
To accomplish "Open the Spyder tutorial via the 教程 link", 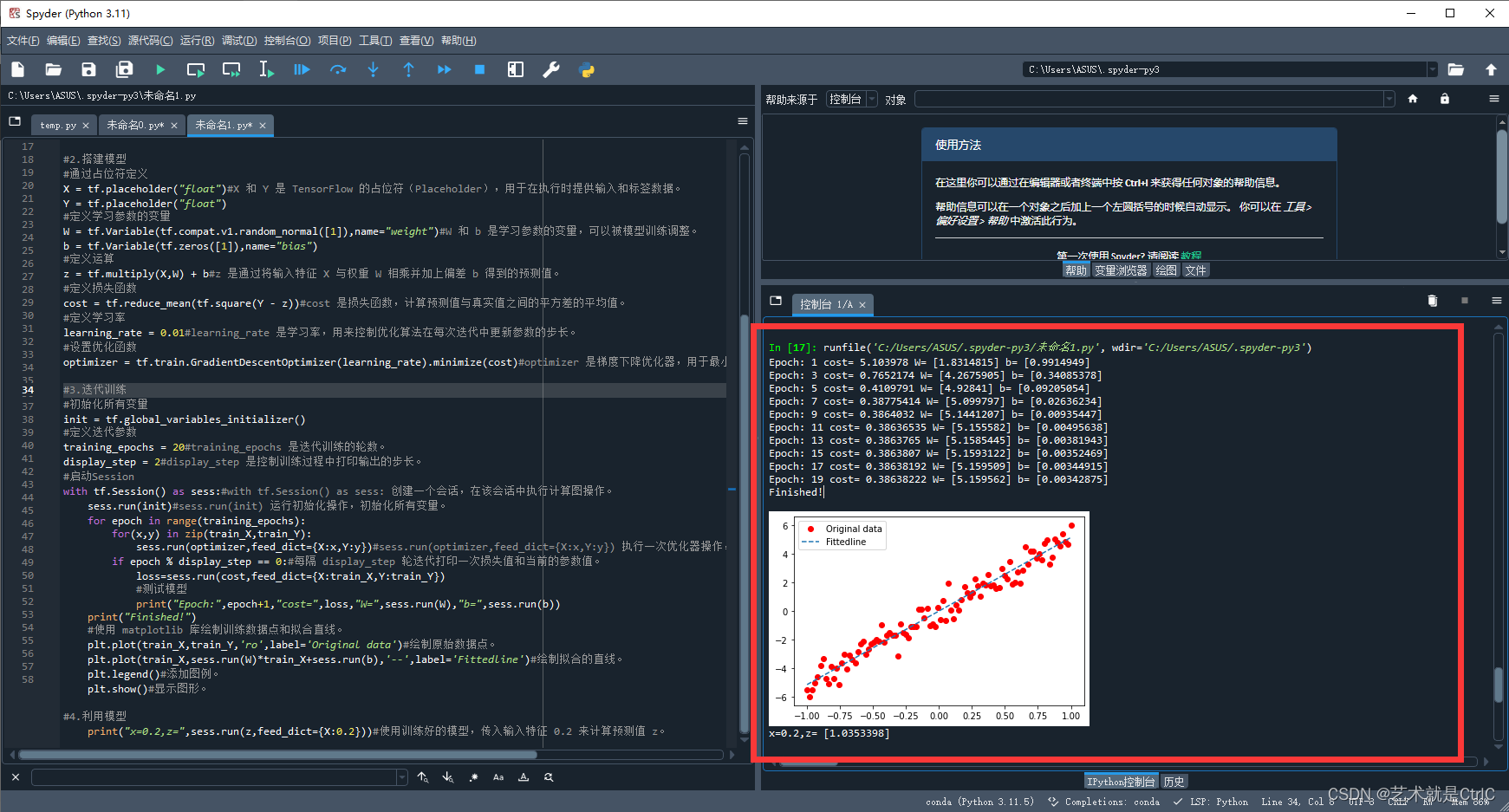I will point(1191,254).
